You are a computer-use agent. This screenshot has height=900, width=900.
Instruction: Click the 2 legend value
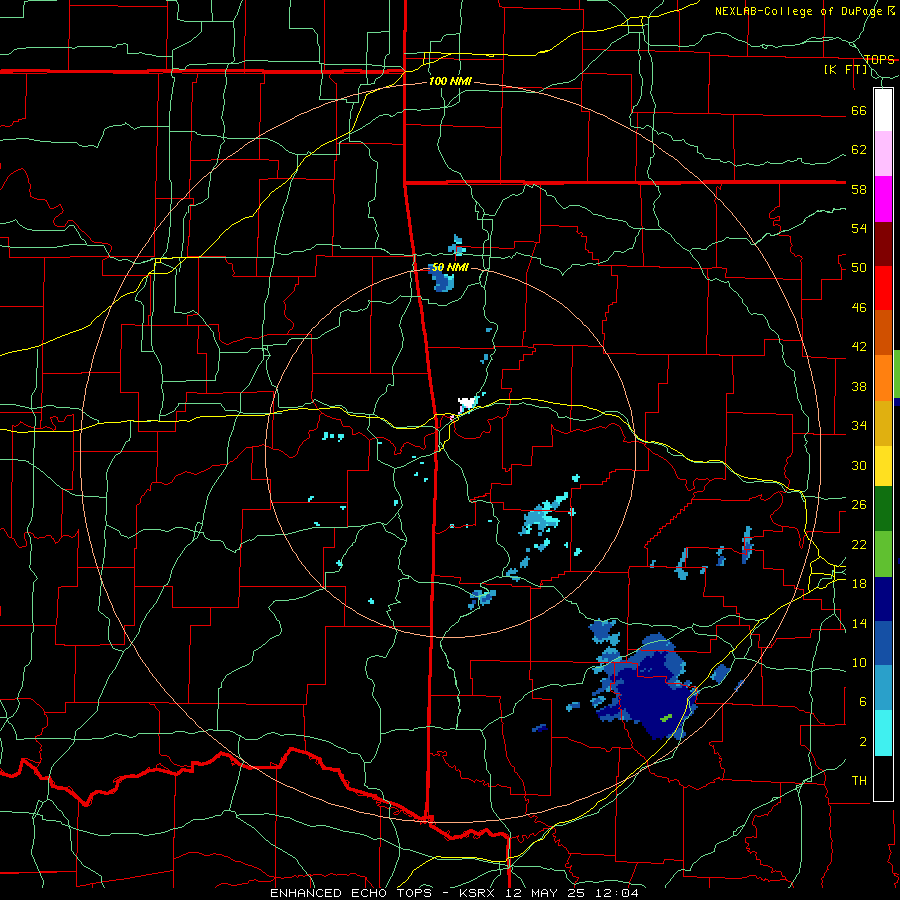point(863,741)
